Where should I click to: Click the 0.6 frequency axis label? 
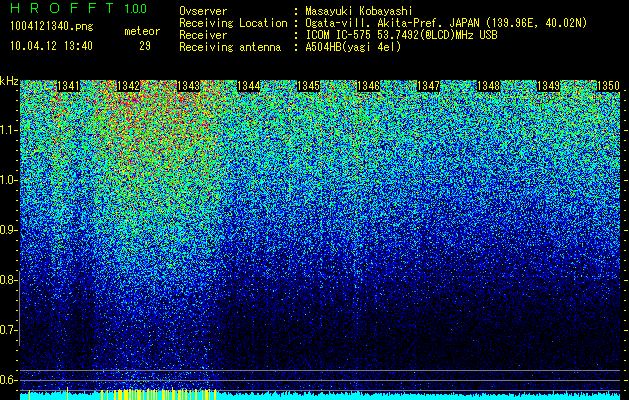pyautogui.click(x=9, y=380)
